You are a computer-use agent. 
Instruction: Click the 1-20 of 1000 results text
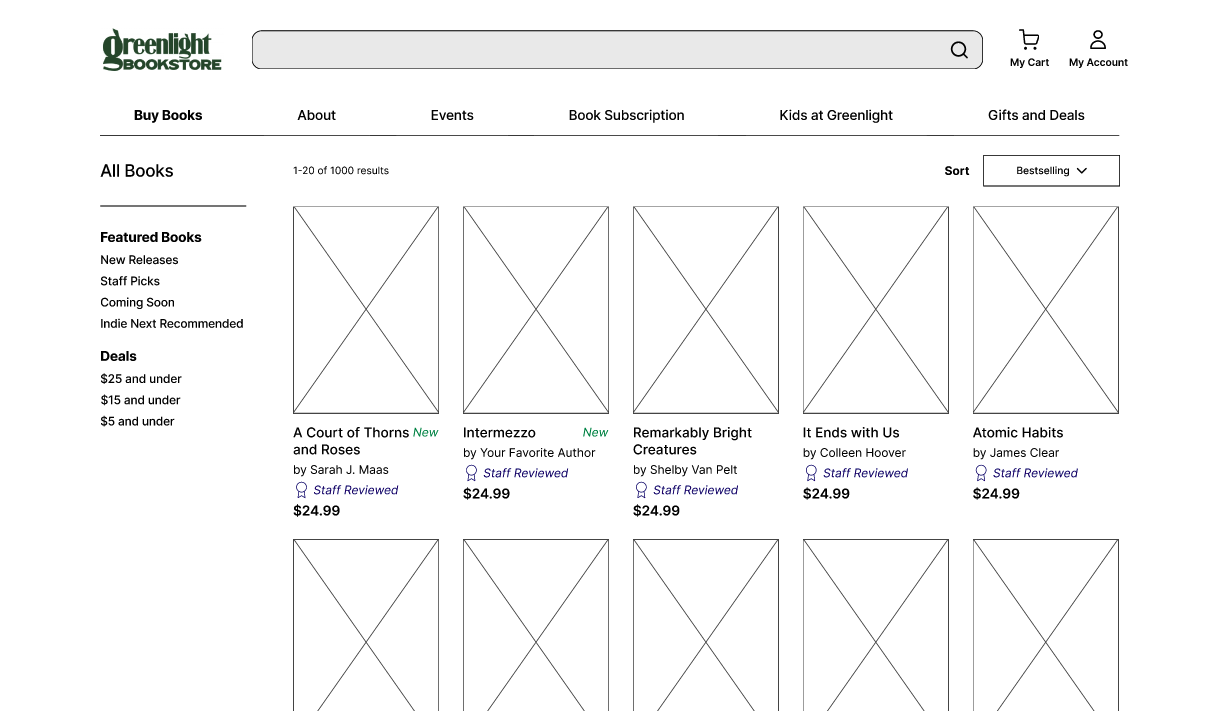click(341, 171)
